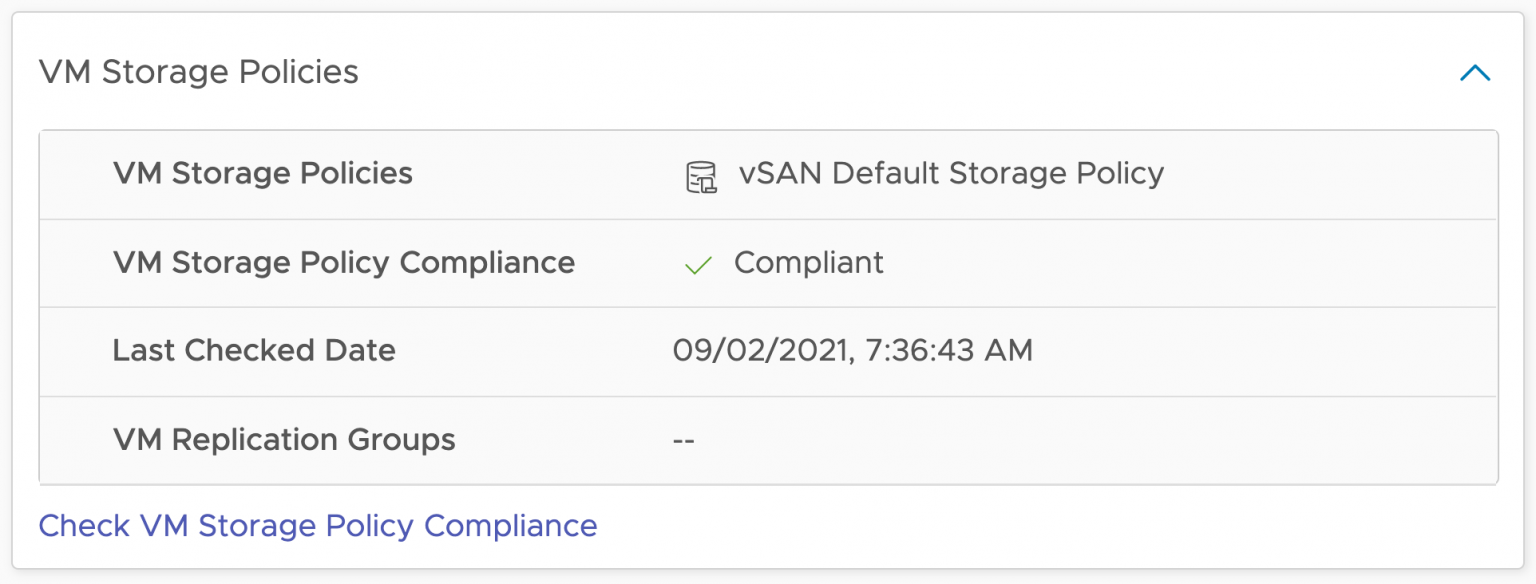This screenshot has width=1536, height=584.
Task: Click the VM Storage Policies row label
Action: pos(262,174)
